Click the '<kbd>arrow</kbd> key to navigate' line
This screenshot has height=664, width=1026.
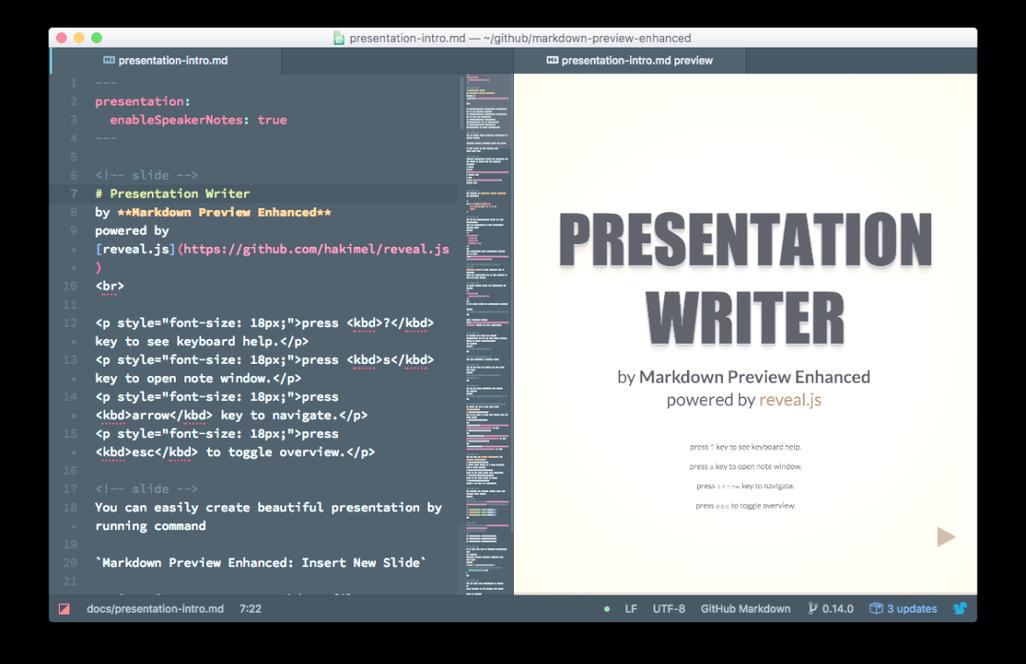[x=231, y=415]
